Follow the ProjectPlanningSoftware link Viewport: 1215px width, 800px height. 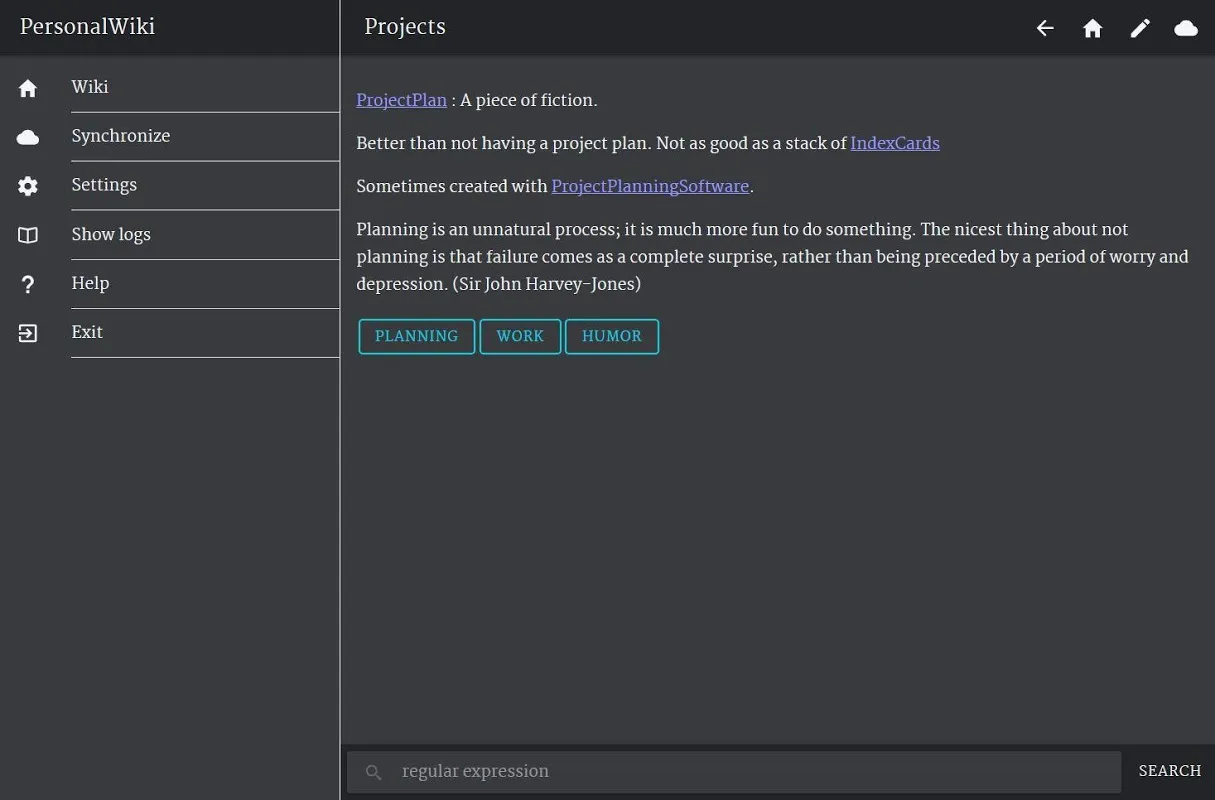pyautogui.click(x=650, y=186)
